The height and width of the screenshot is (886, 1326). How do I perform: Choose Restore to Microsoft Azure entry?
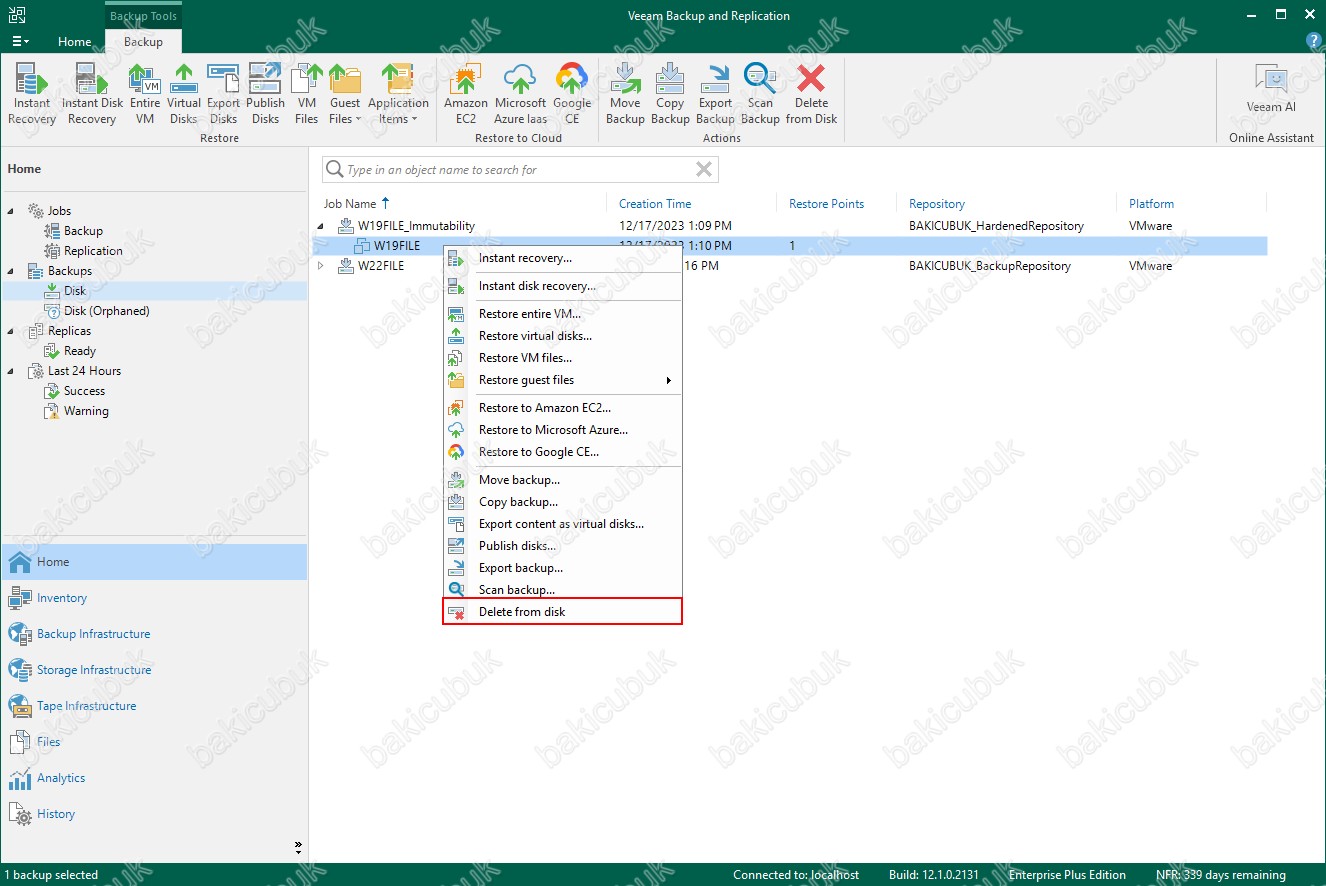pyautogui.click(x=562, y=430)
